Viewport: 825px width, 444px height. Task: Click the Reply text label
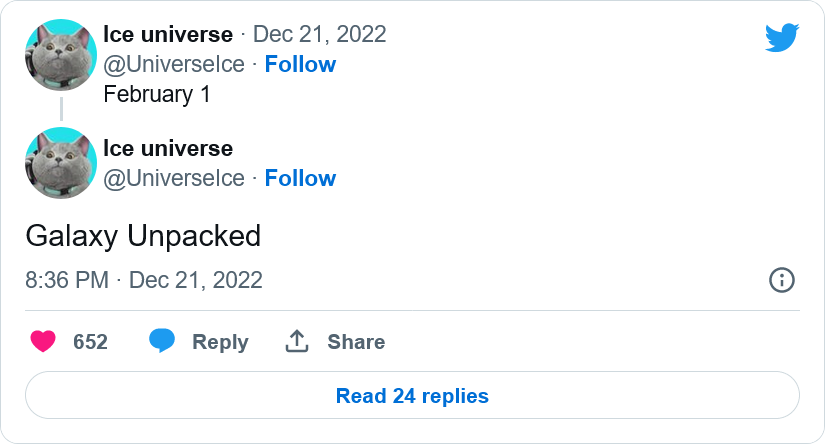[x=220, y=342]
